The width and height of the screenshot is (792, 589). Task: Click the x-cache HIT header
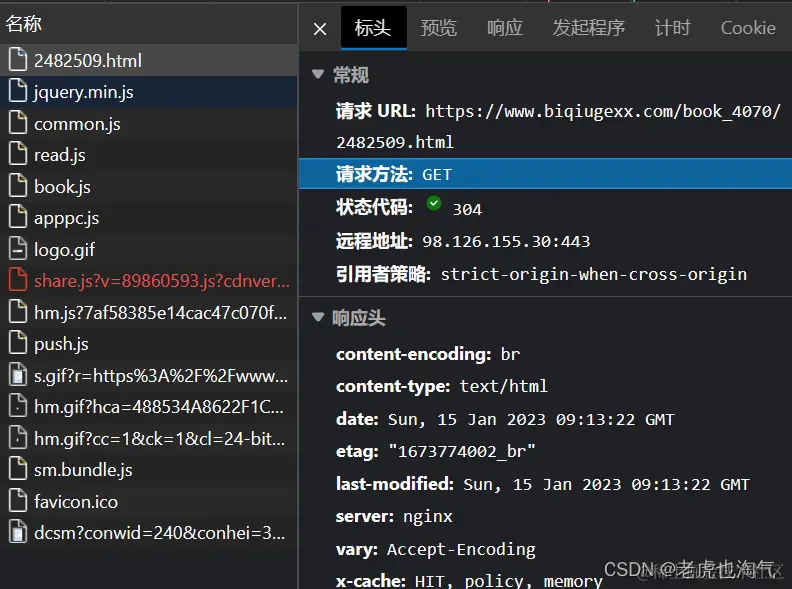(x=469, y=581)
